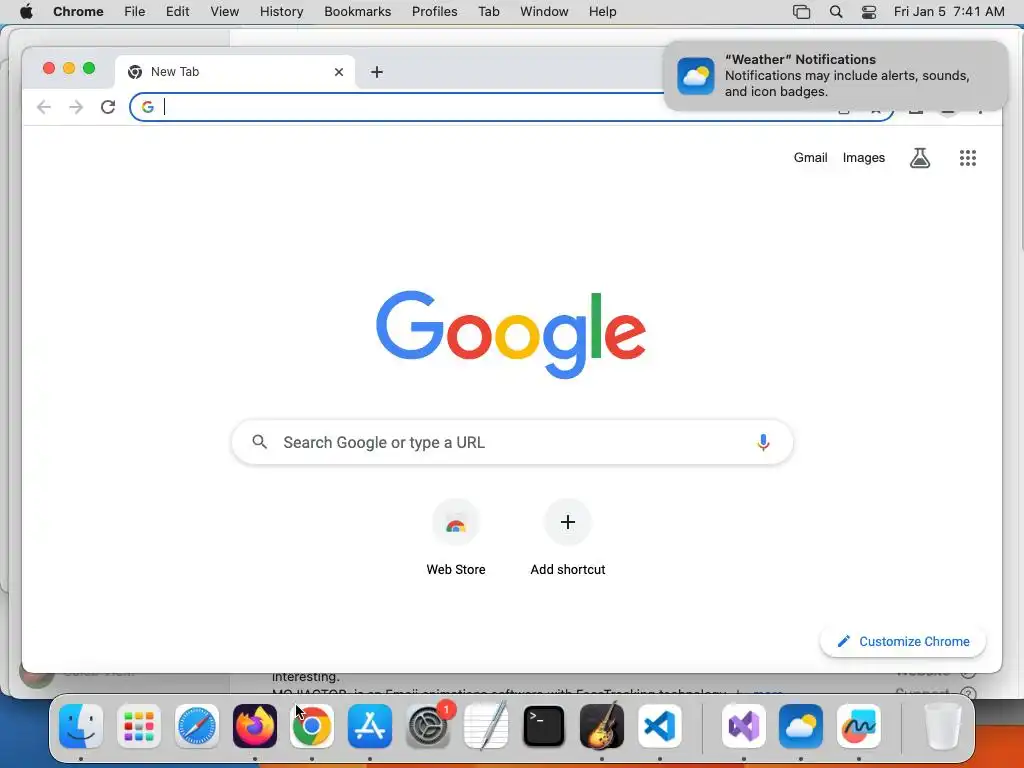Click Customize Chrome button

point(903,641)
